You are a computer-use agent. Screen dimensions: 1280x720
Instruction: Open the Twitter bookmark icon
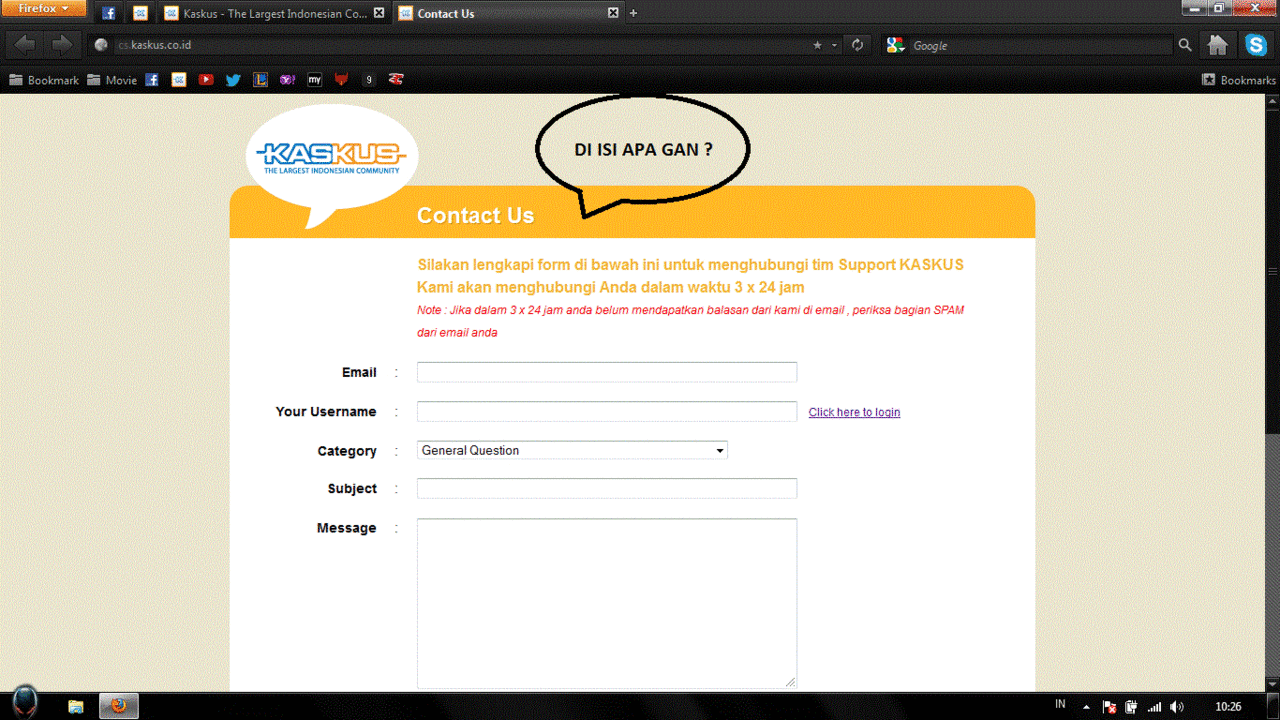point(233,80)
